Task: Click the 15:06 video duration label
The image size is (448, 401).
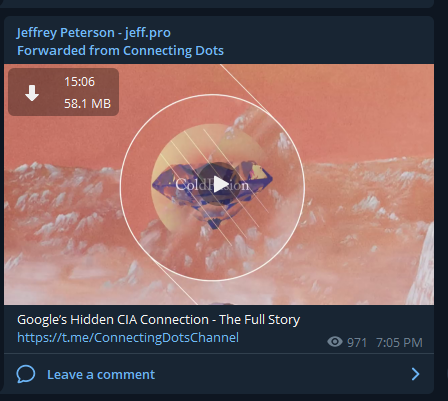Action: 80,82
